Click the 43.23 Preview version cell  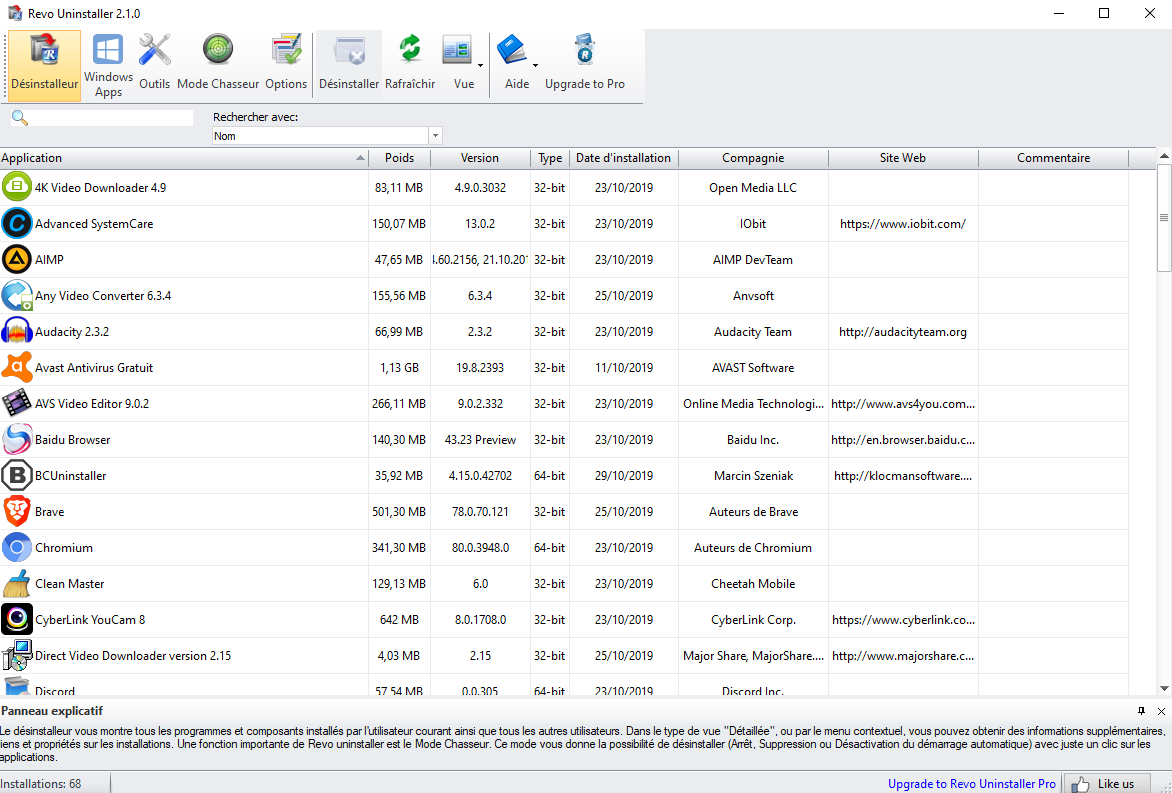480,439
